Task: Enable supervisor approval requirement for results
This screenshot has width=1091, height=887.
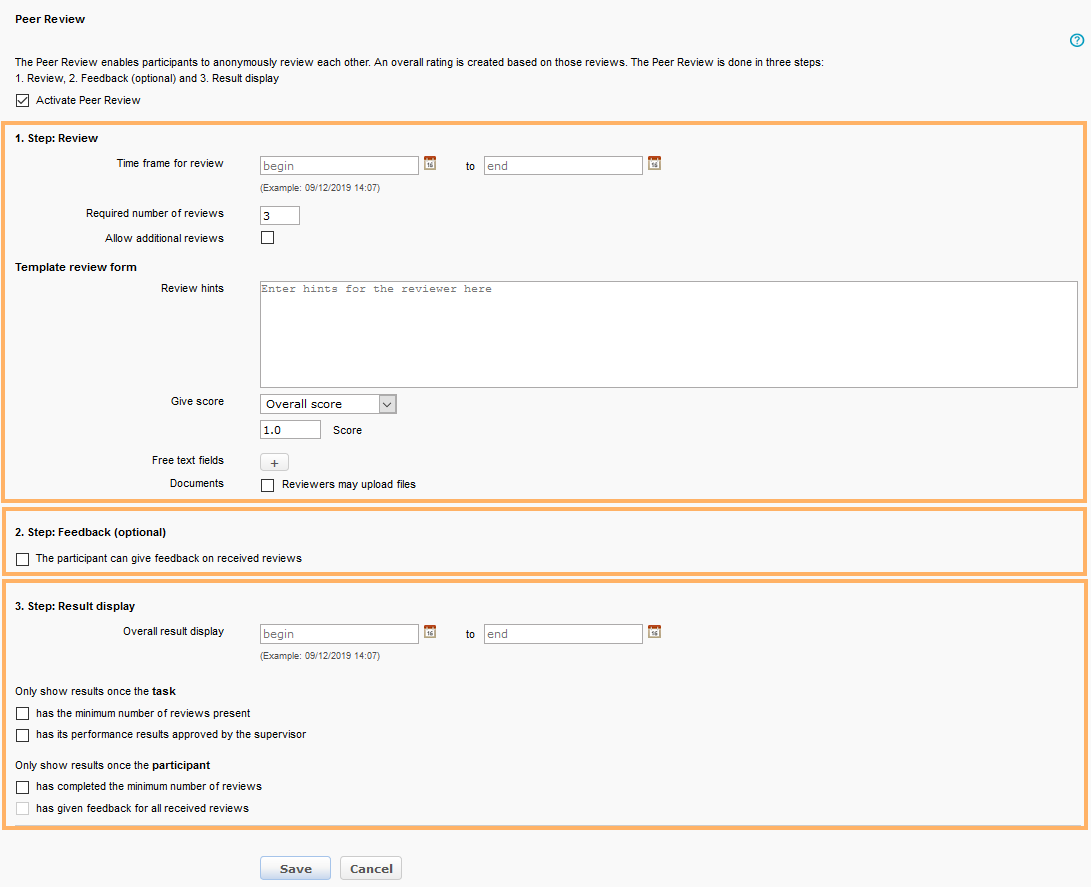Action: (x=22, y=735)
